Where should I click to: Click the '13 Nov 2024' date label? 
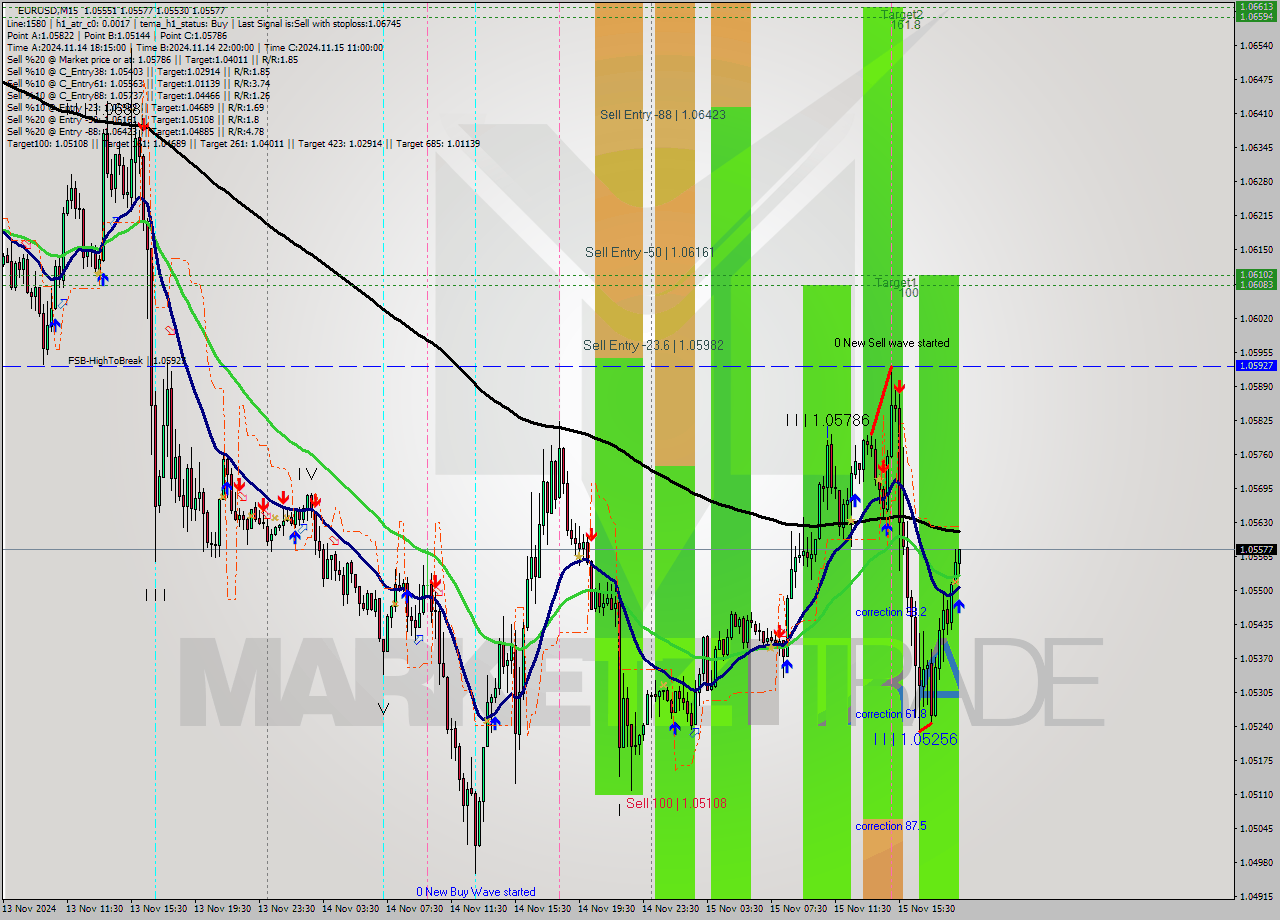point(30,909)
